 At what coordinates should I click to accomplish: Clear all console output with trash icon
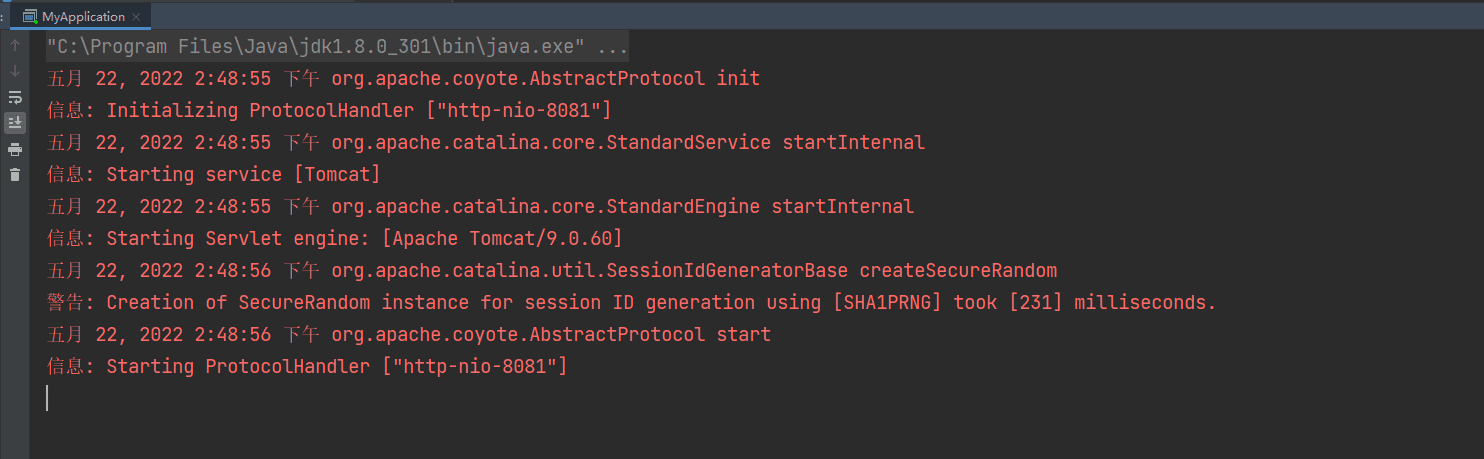tap(15, 175)
